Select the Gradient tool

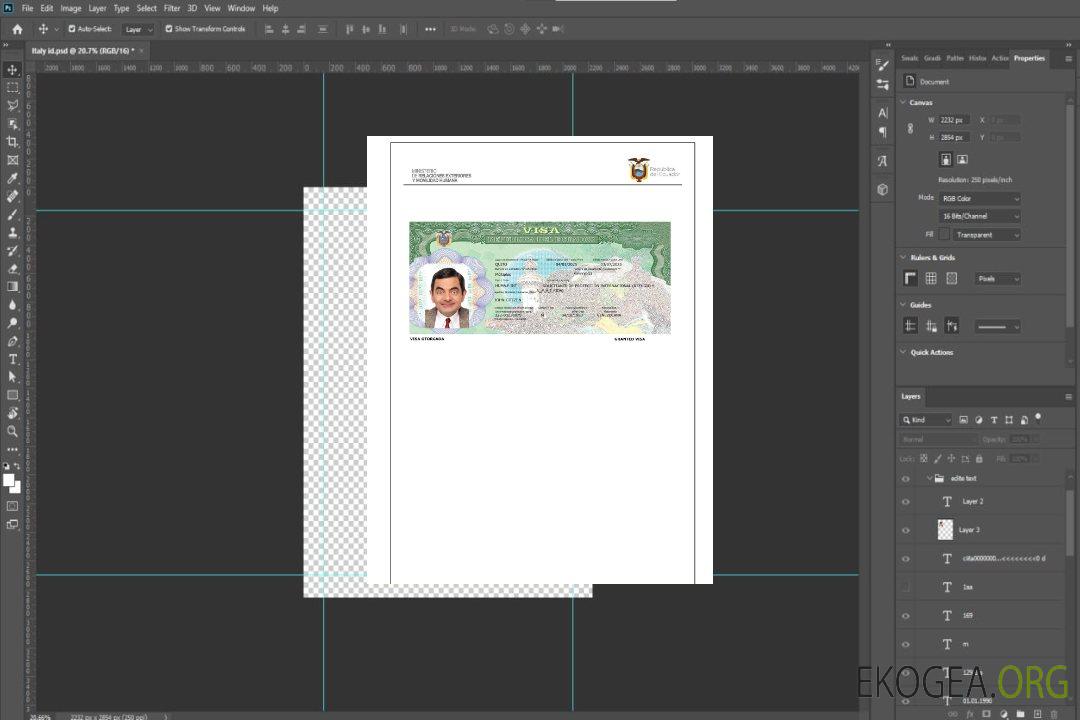[x=12, y=287]
